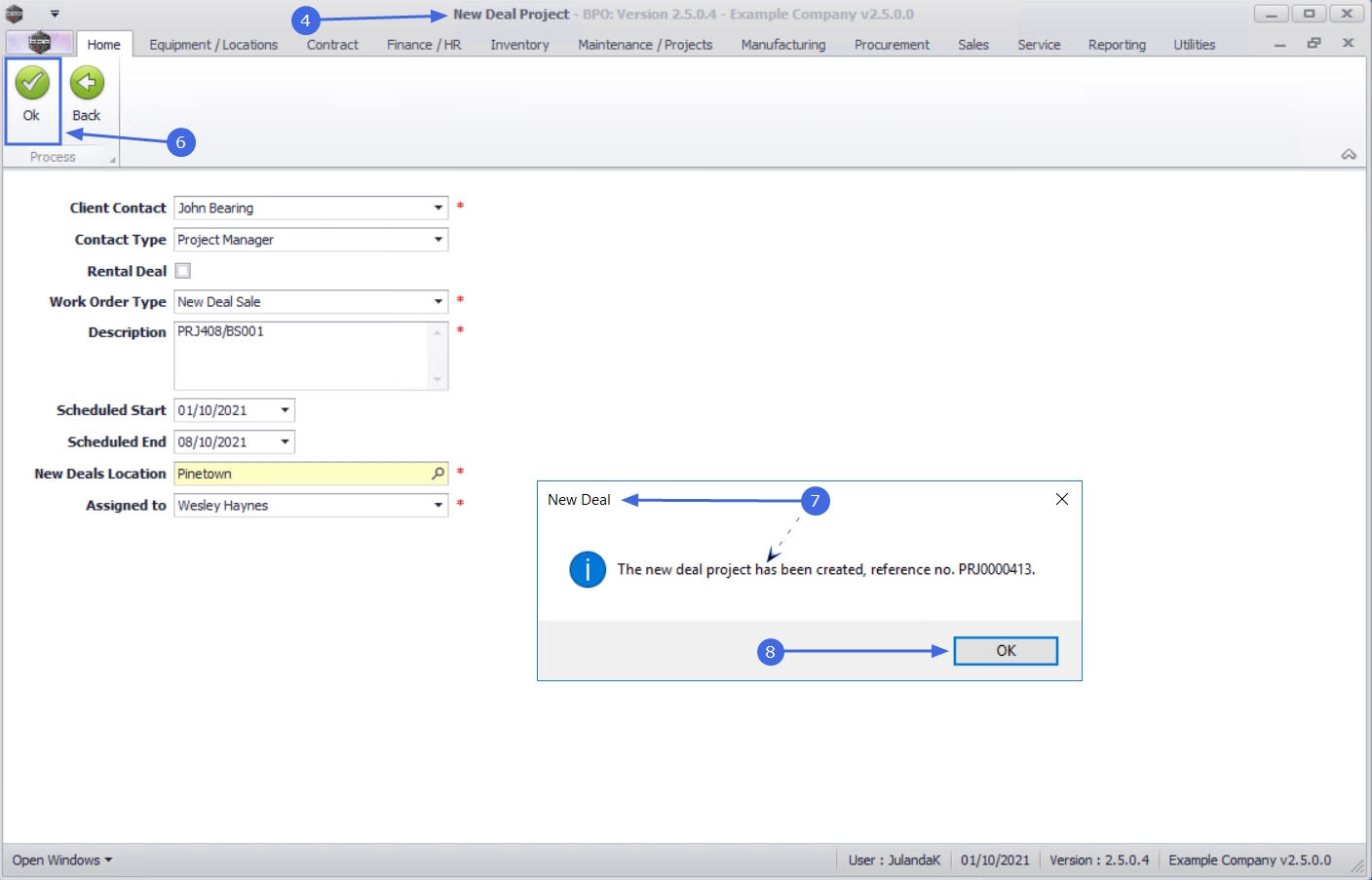Click the green Ok checkmark icon
Viewport: 1372px width, 880px height.
pyautogui.click(x=32, y=84)
